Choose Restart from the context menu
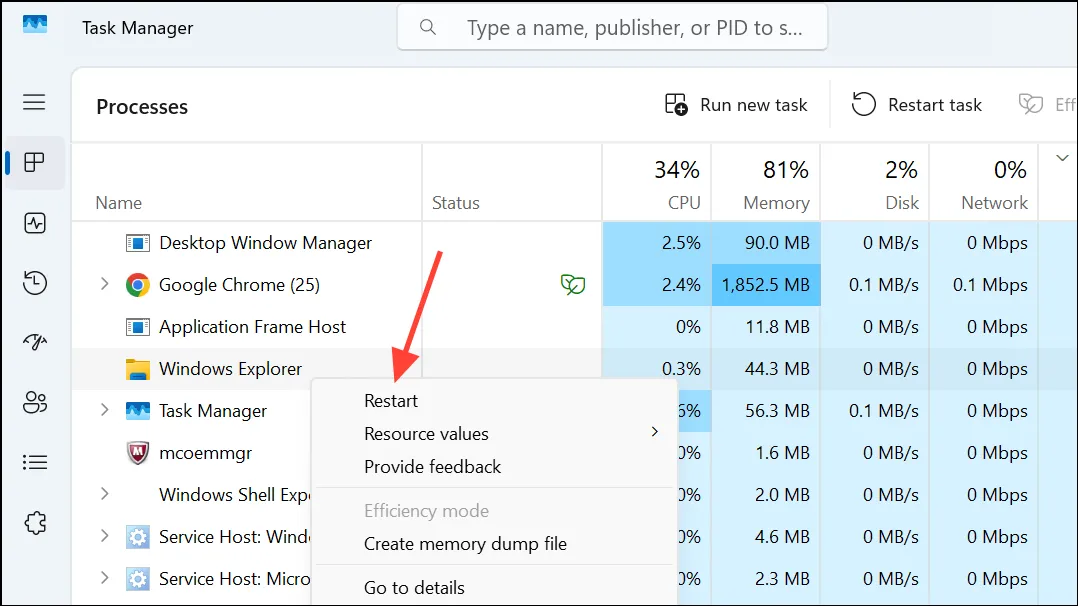1078x606 pixels. click(390, 400)
